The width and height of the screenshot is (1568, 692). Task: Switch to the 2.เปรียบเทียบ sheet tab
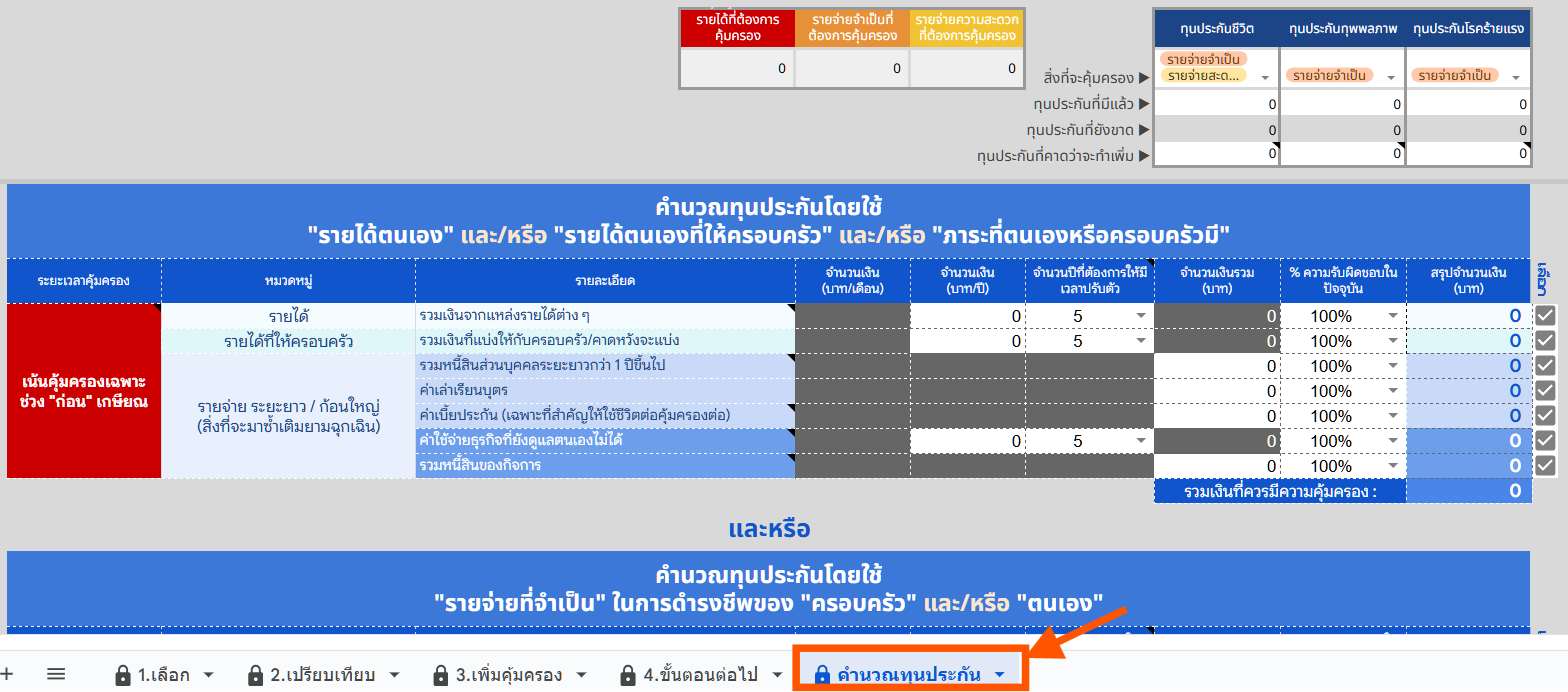pos(322,675)
